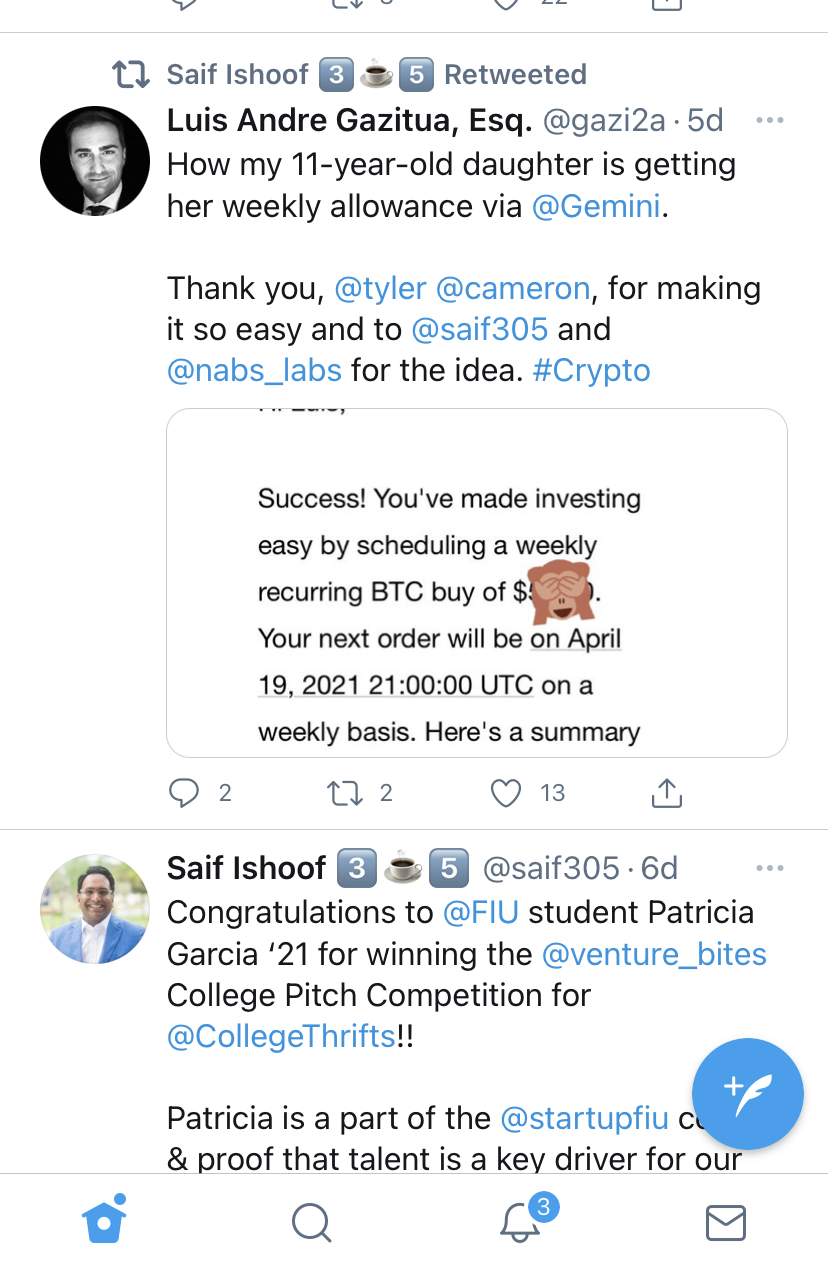This screenshot has width=828, height=1272.
Task: Expand the BTC recurring buy screenshot
Action: tap(476, 582)
